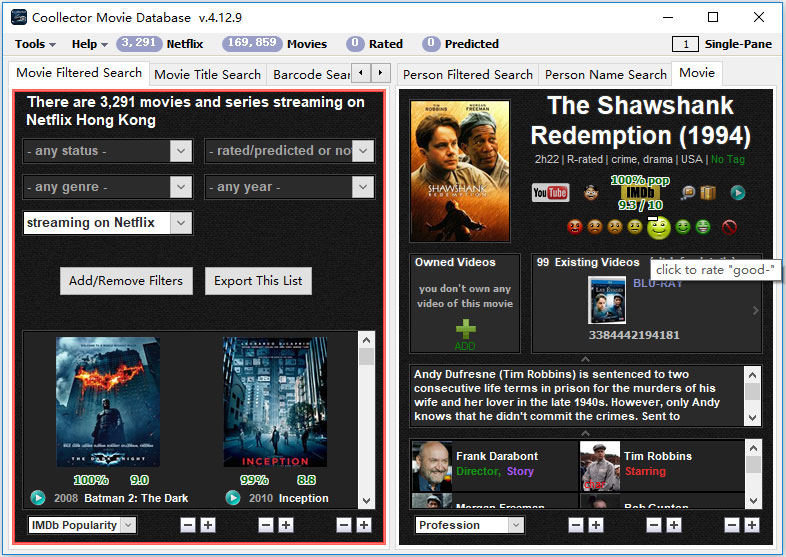Open Frank Darabont person entry
The image size is (786, 557).
pos(494,465)
